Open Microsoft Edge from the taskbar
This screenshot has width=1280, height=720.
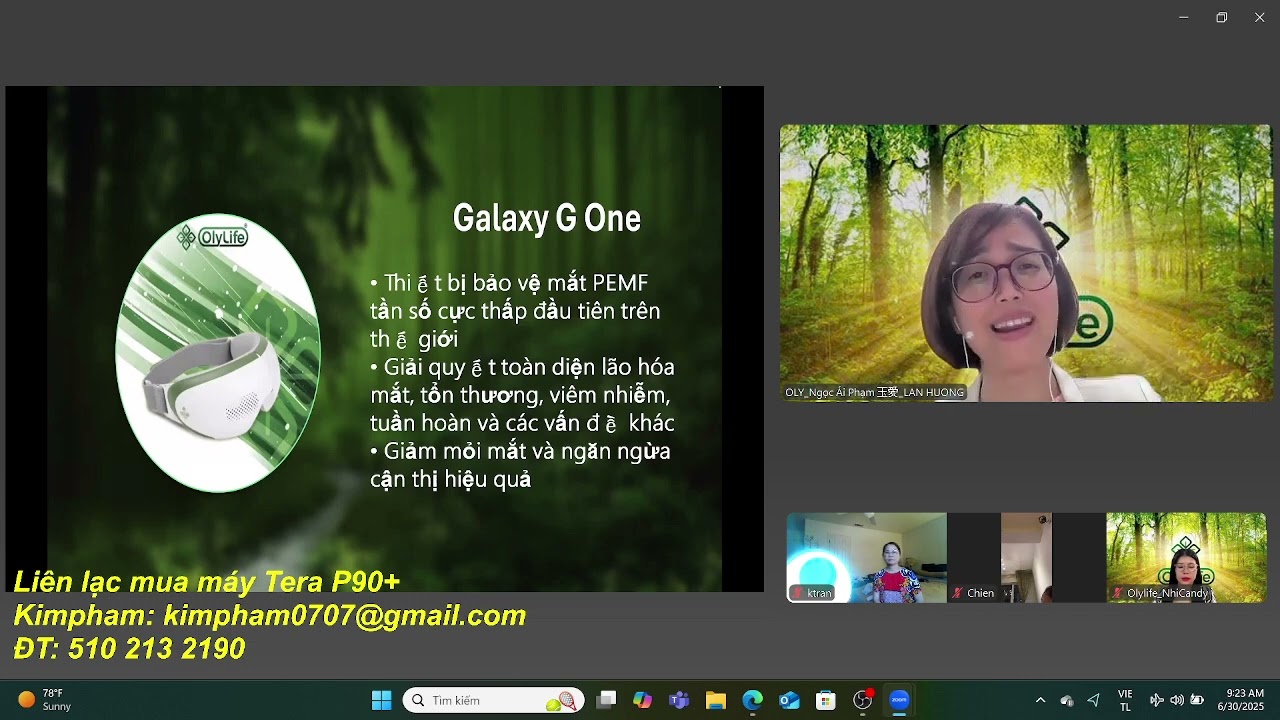click(752, 700)
